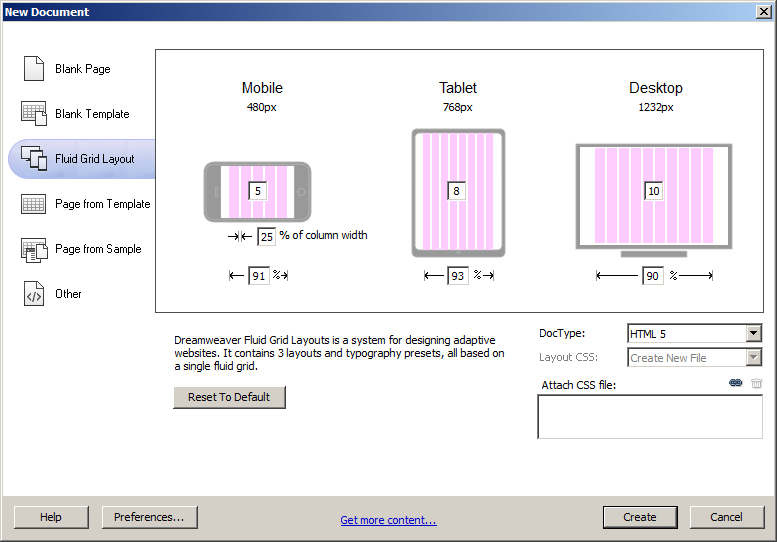Open Preferences from the dialog
777x542 pixels.
pos(150,517)
